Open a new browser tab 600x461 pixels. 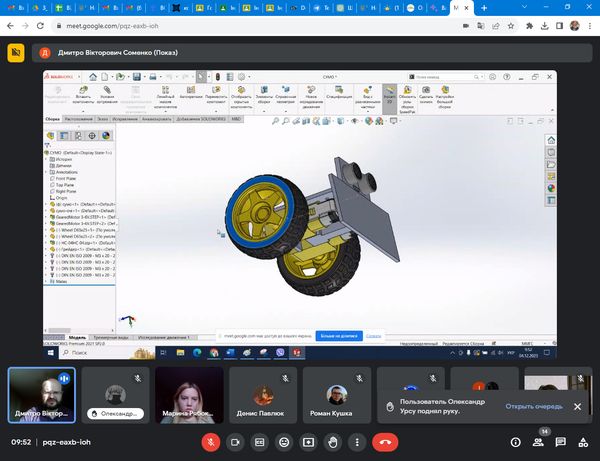[484, 8]
